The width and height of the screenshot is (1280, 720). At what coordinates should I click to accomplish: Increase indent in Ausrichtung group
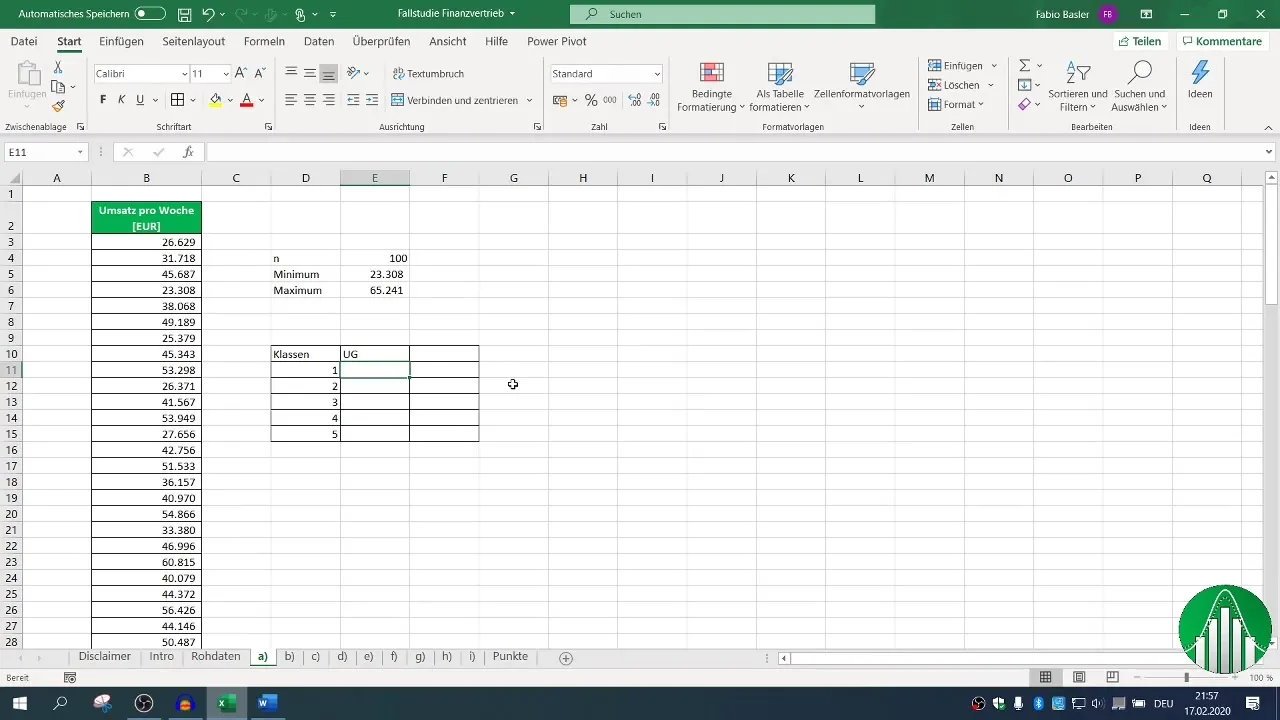coord(372,100)
